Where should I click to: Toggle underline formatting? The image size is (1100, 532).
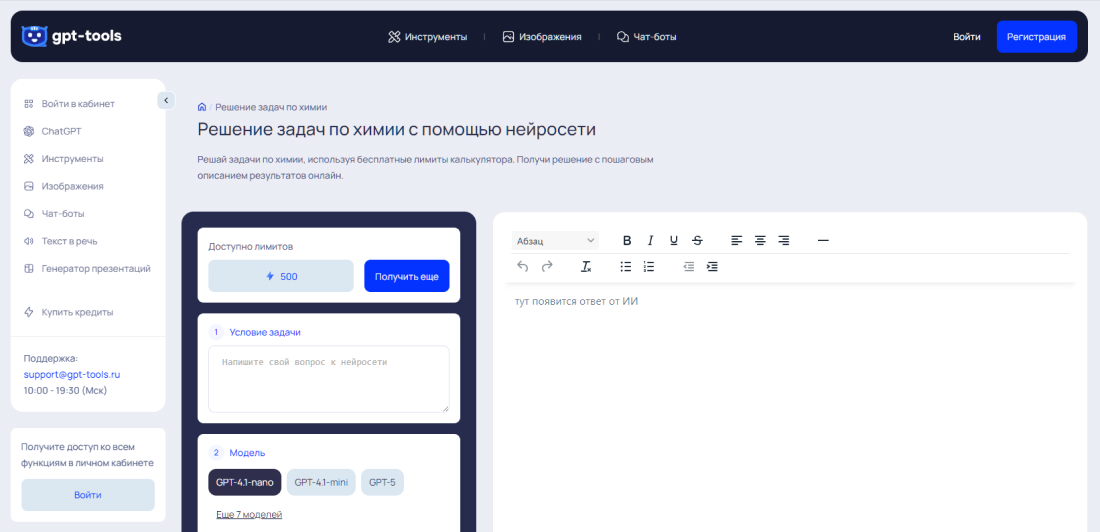point(673,241)
